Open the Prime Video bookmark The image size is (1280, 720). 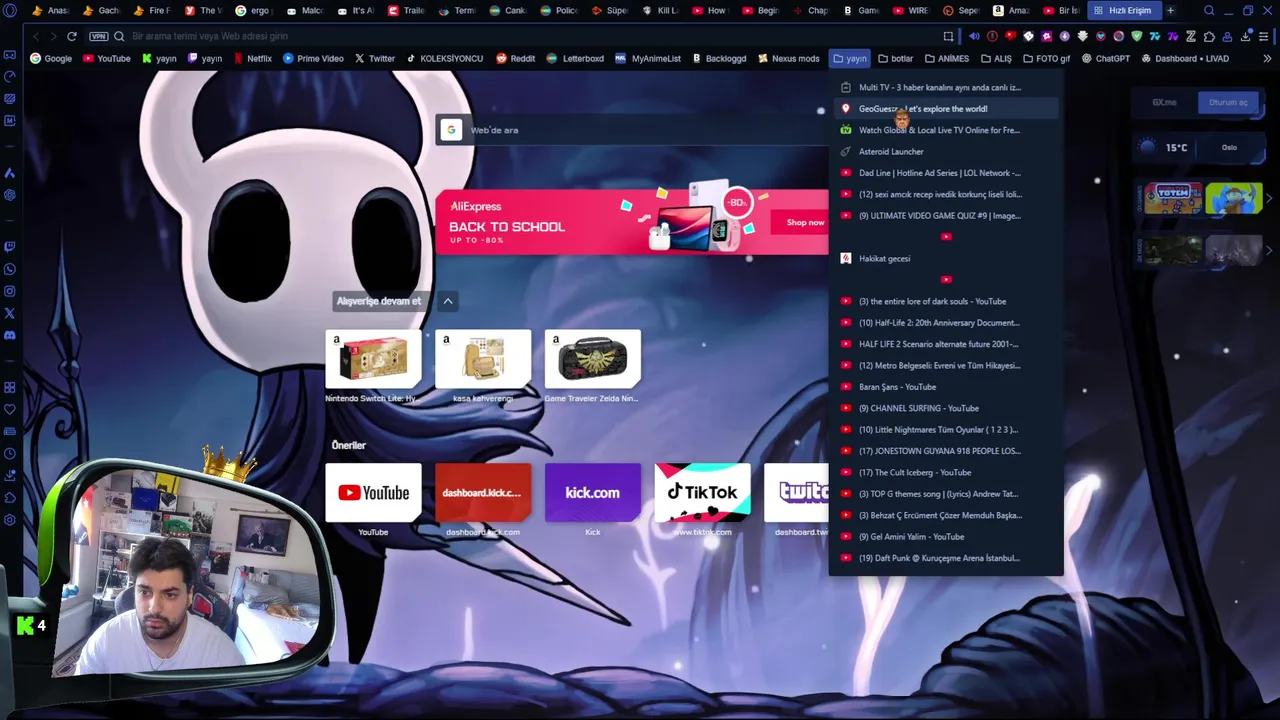(313, 58)
